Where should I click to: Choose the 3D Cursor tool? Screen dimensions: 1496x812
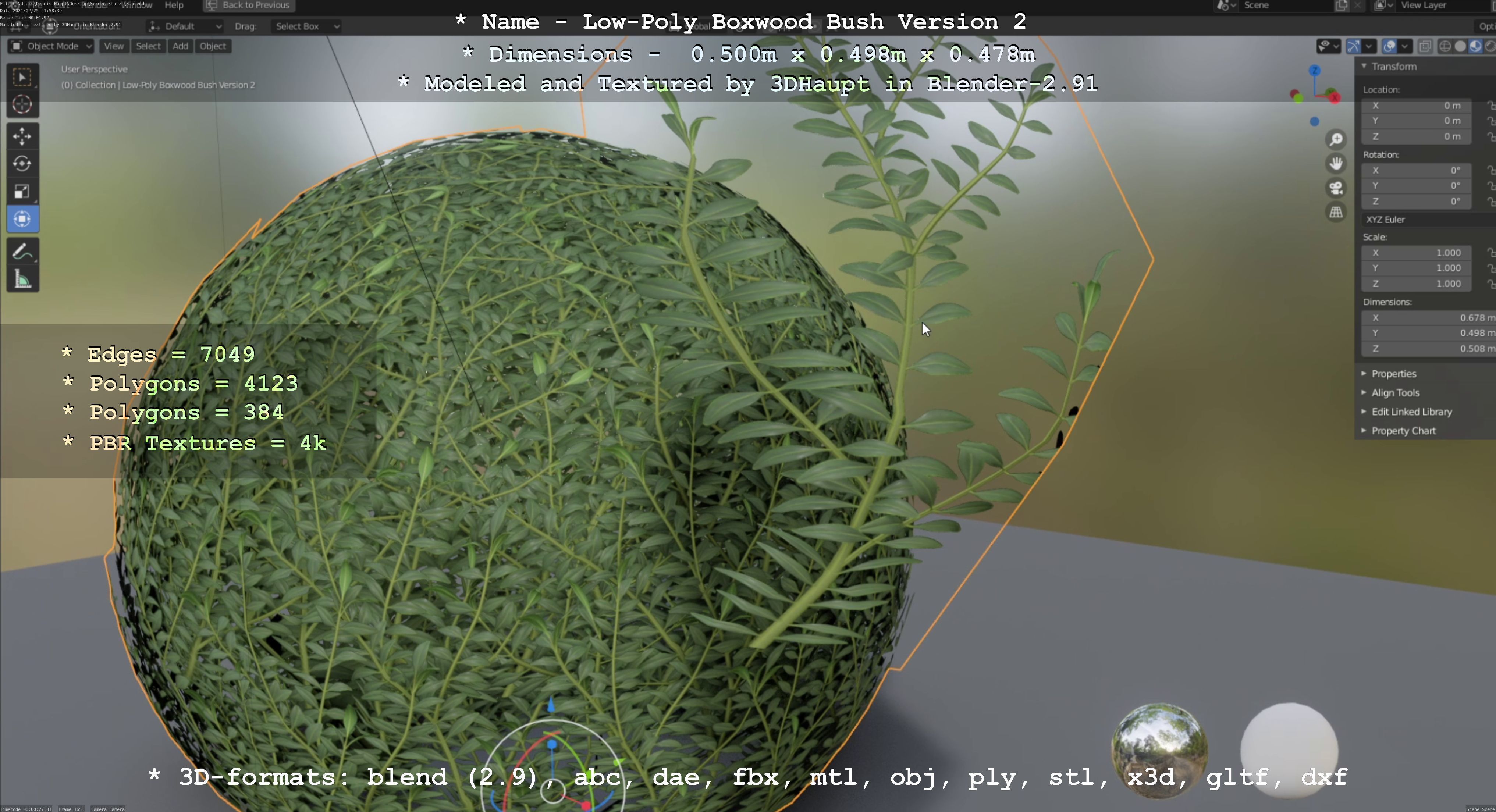[x=23, y=104]
